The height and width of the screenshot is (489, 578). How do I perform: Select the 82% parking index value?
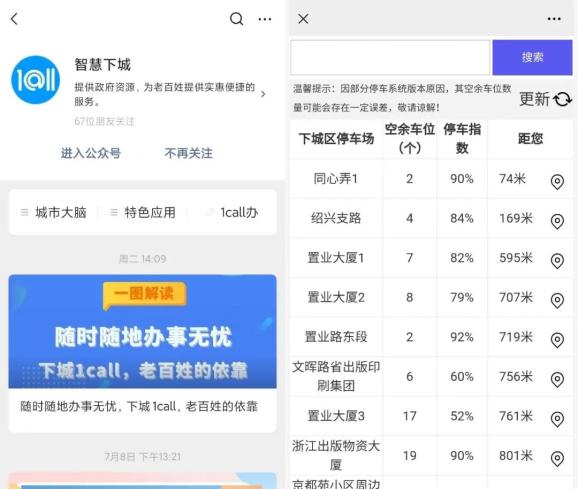click(x=462, y=258)
